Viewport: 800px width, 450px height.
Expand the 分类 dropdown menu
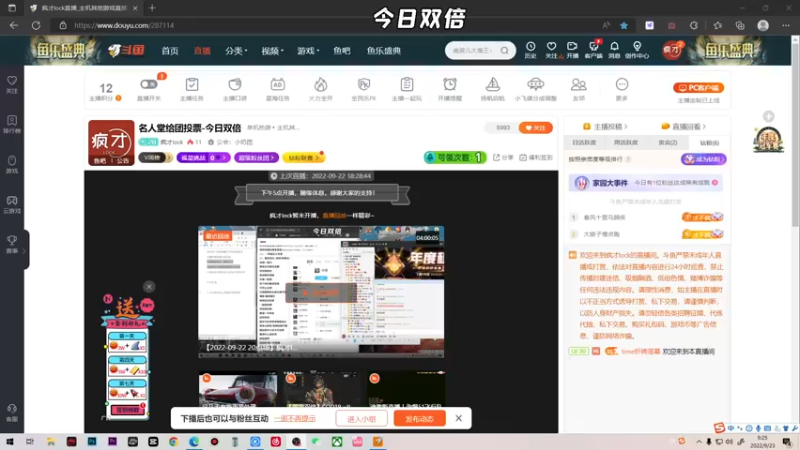236,51
